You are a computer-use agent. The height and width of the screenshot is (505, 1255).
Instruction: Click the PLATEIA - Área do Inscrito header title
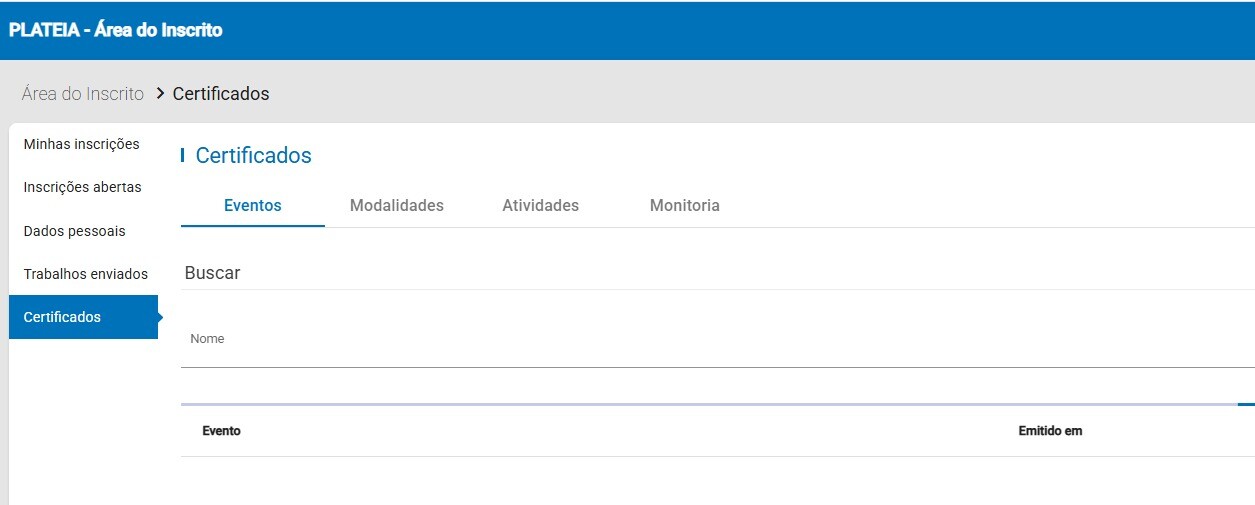[115, 30]
